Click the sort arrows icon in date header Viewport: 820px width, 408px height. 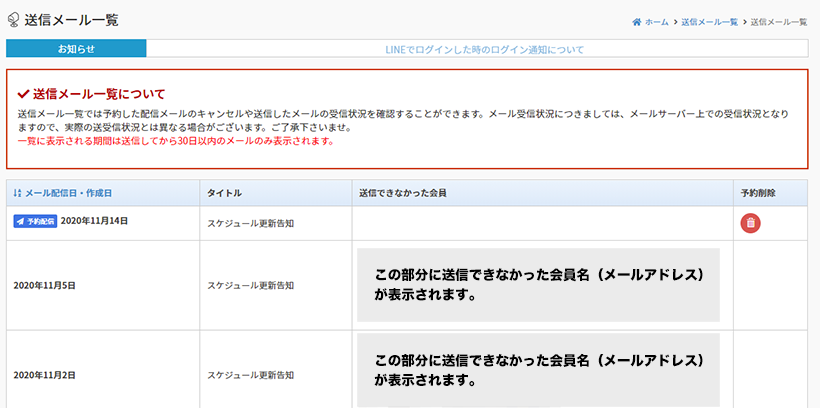(17, 192)
